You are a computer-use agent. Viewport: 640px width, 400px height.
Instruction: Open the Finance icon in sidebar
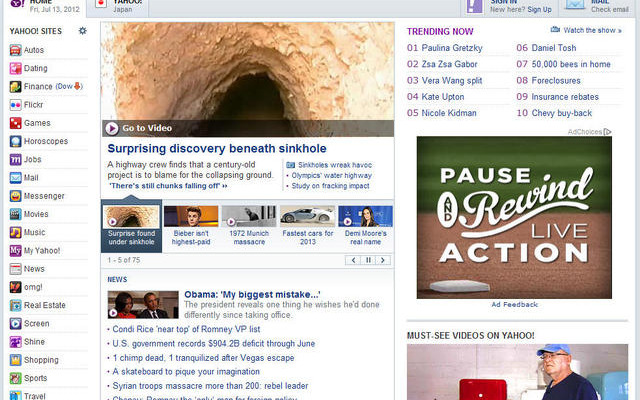[x=16, y=87]
